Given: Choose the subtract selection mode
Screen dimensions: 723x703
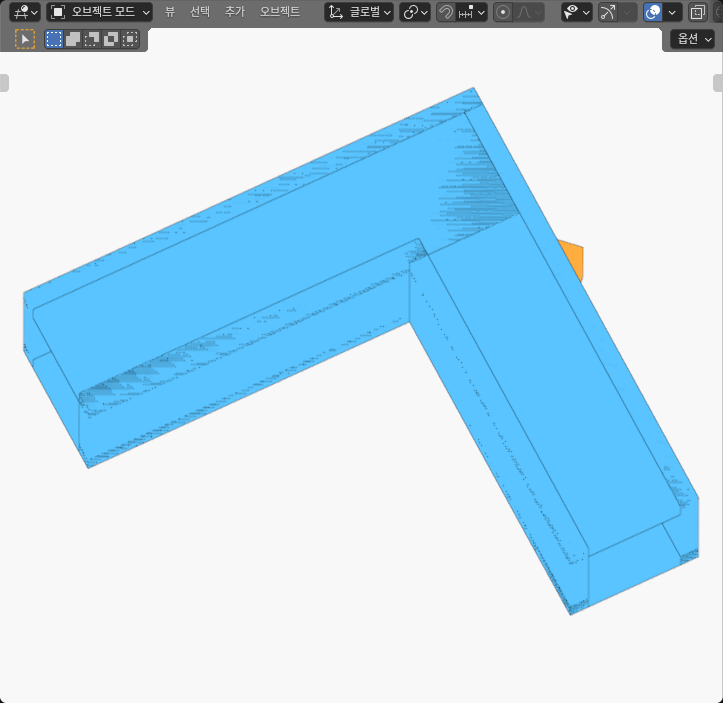Looking at the screenshot, I should [x=92, y=39].
